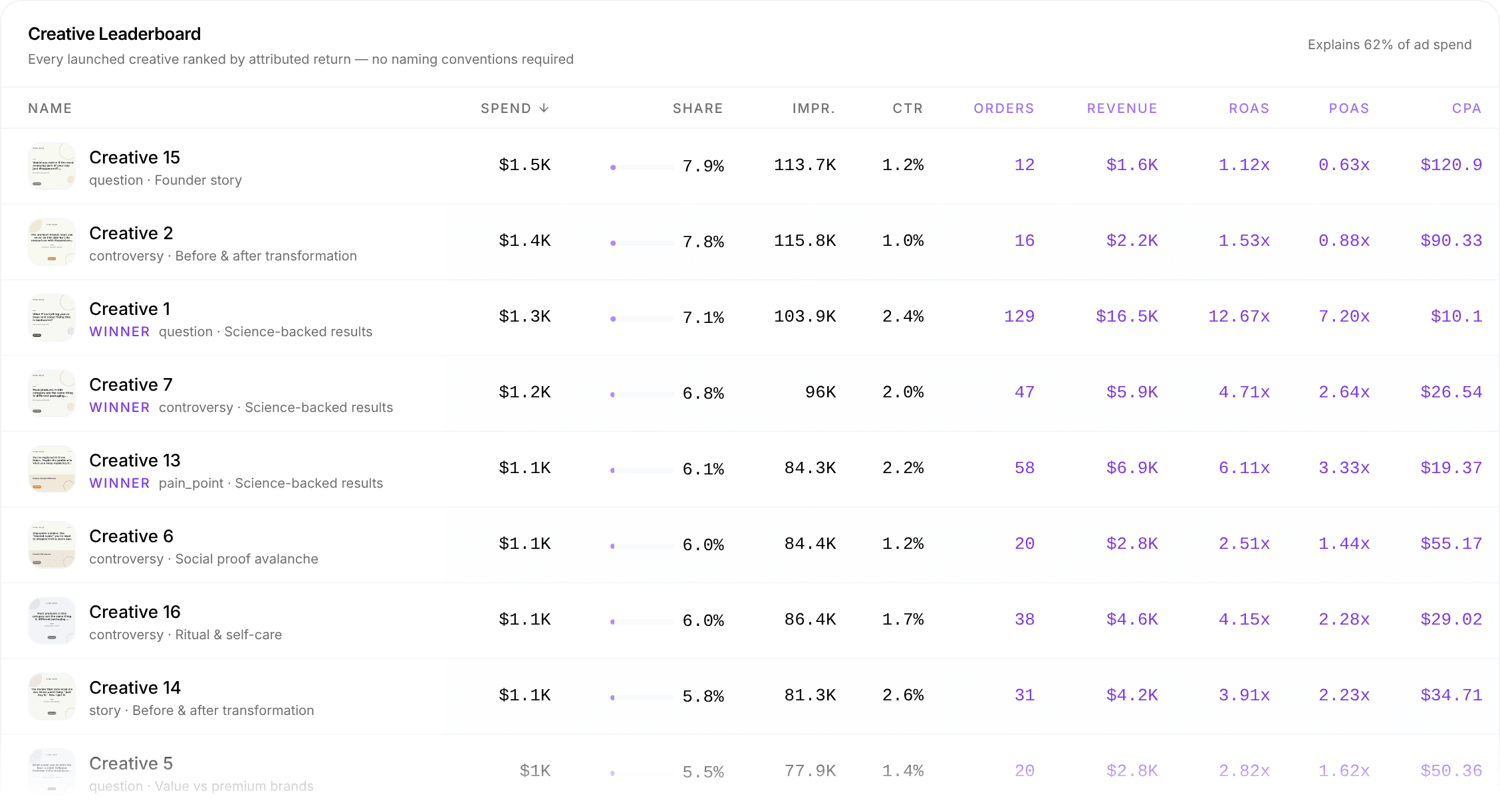Click the SHARE column header
Screen dimensions: 1500x812
coord(697,108)
